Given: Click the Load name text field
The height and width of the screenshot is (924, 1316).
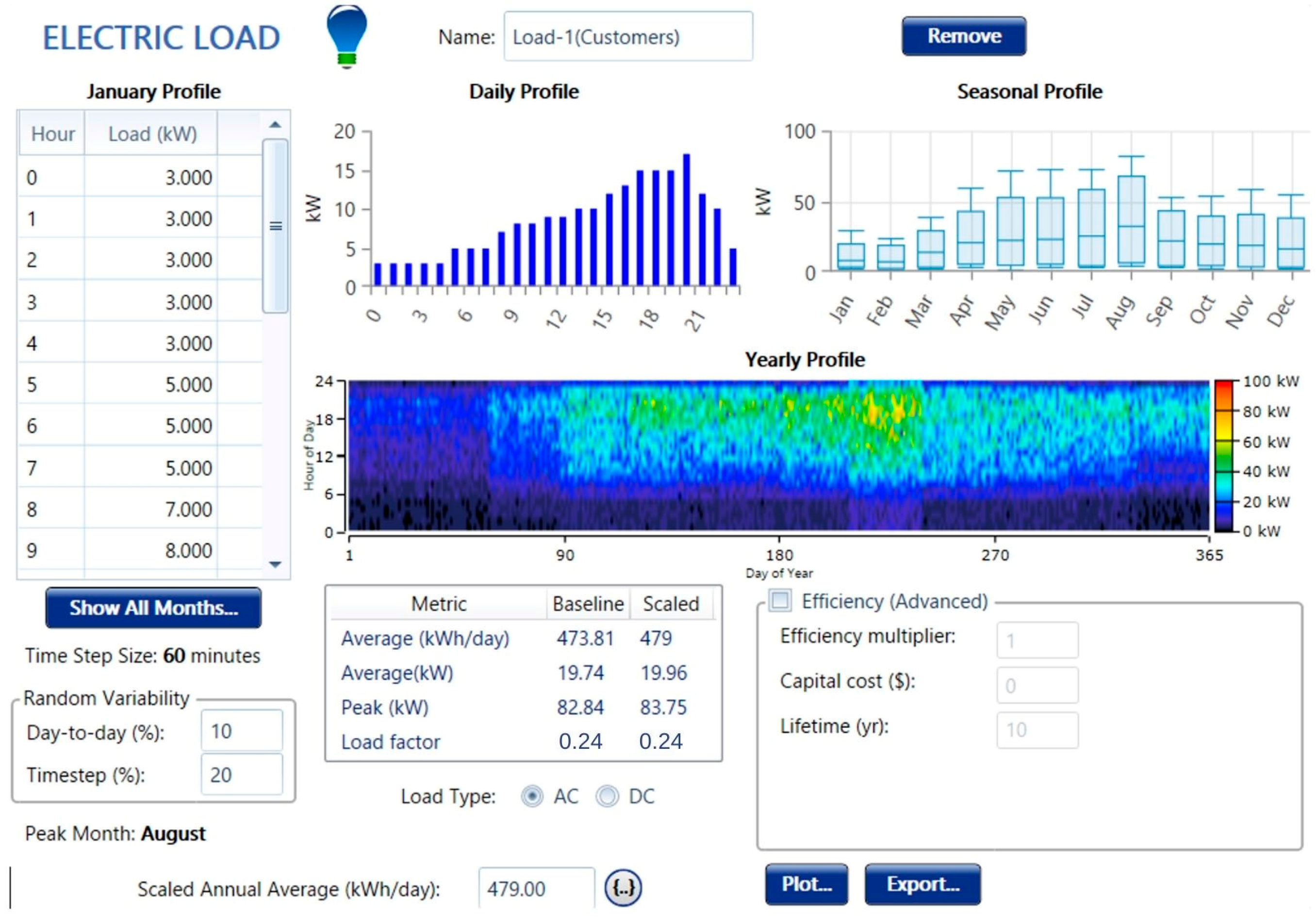Looking at the screenshot, I should click(x=627, y=37).
